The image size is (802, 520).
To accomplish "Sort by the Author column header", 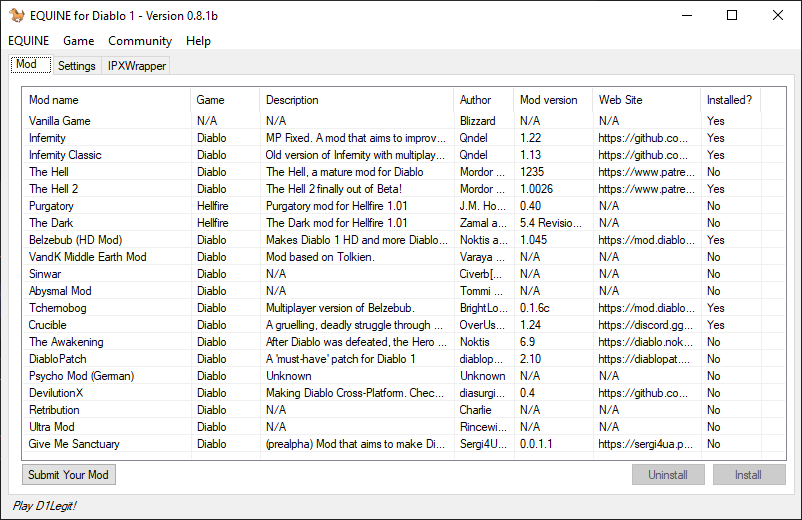I will click(483, 100).
